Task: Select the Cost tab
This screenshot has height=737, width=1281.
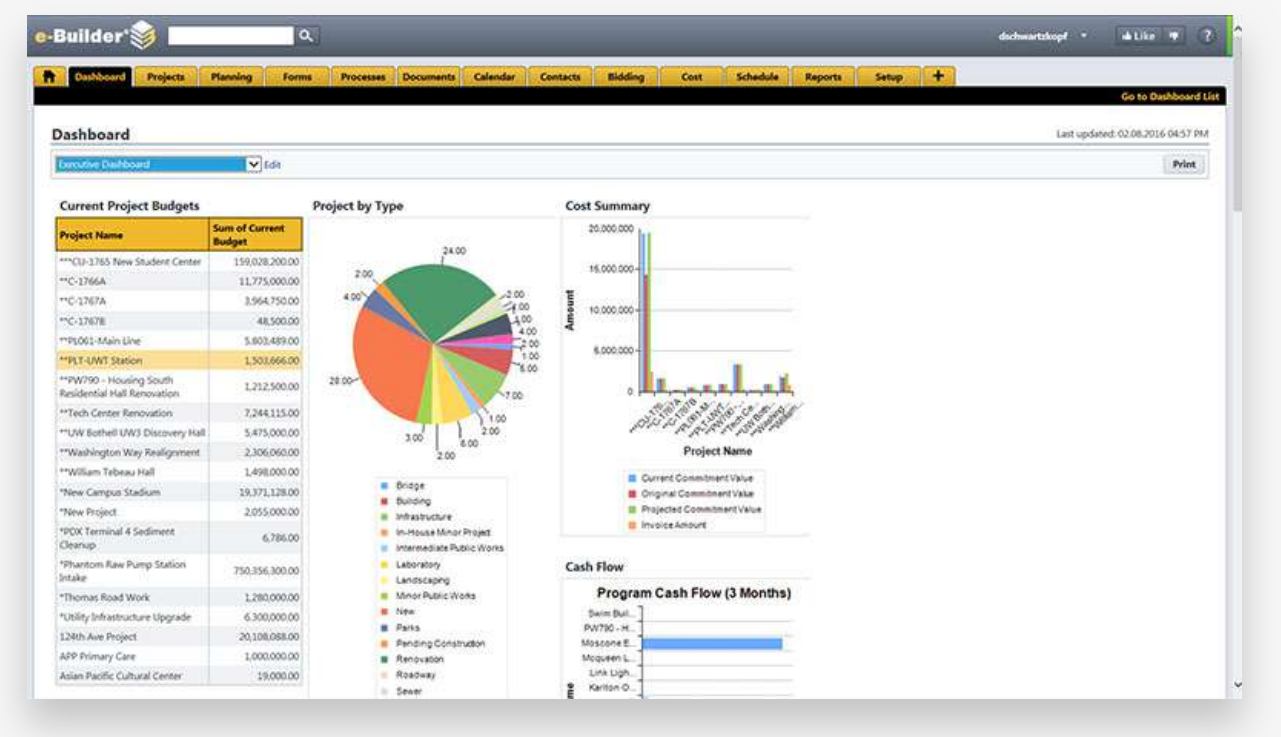Action: click(692, 77)
